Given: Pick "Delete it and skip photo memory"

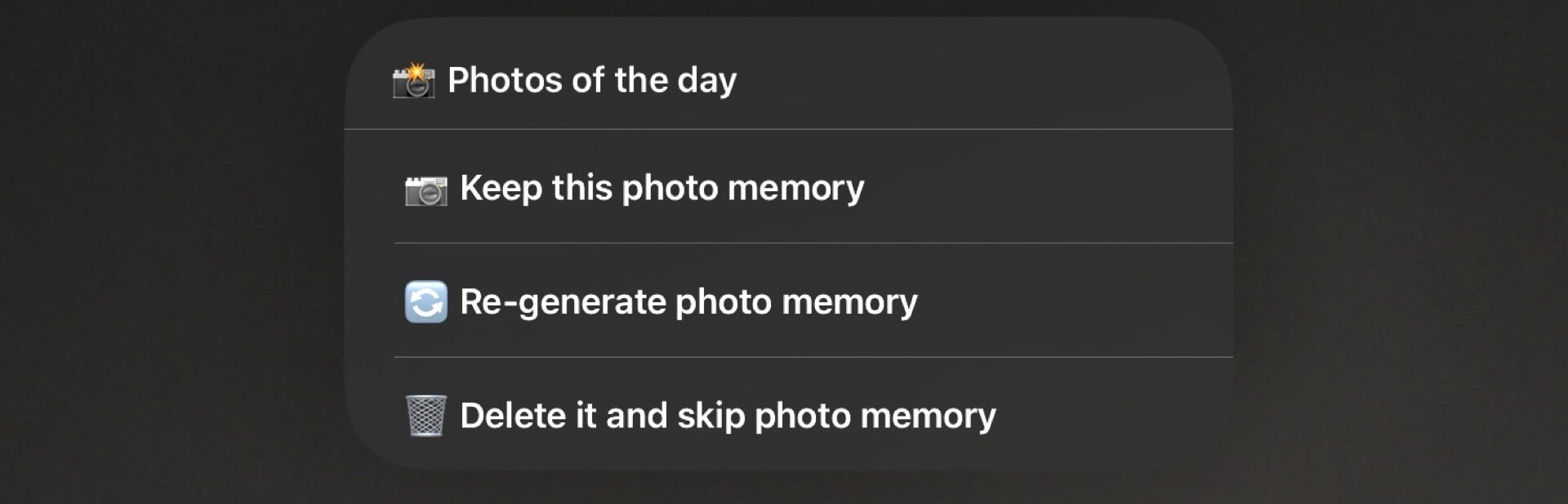Looking at the screenshot, I should (728, 416).
